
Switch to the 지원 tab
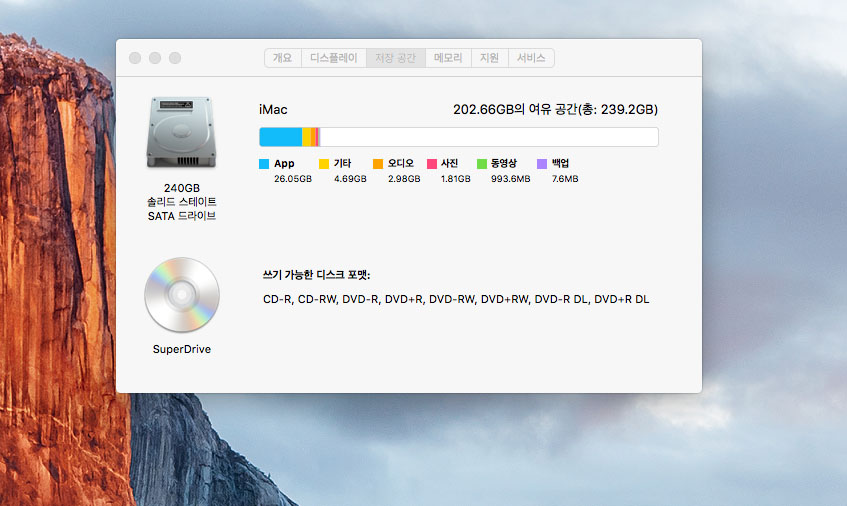[489, 58]
